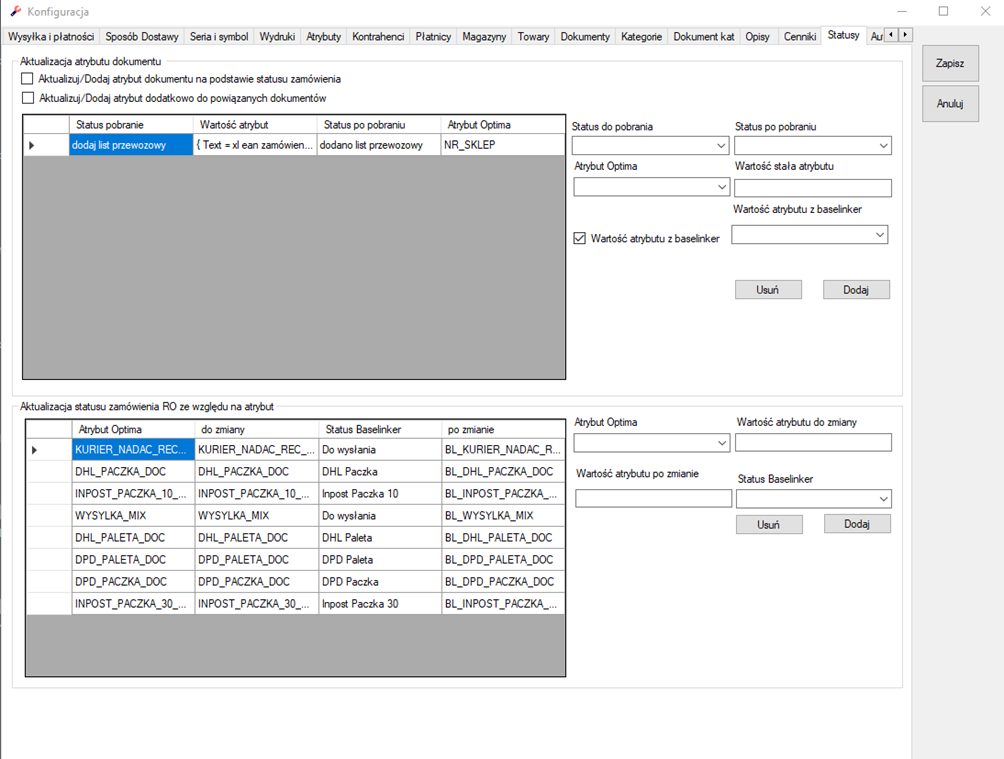
Task: Select the 'dodano list przewozowy' cell
Action: pos(378,145)
